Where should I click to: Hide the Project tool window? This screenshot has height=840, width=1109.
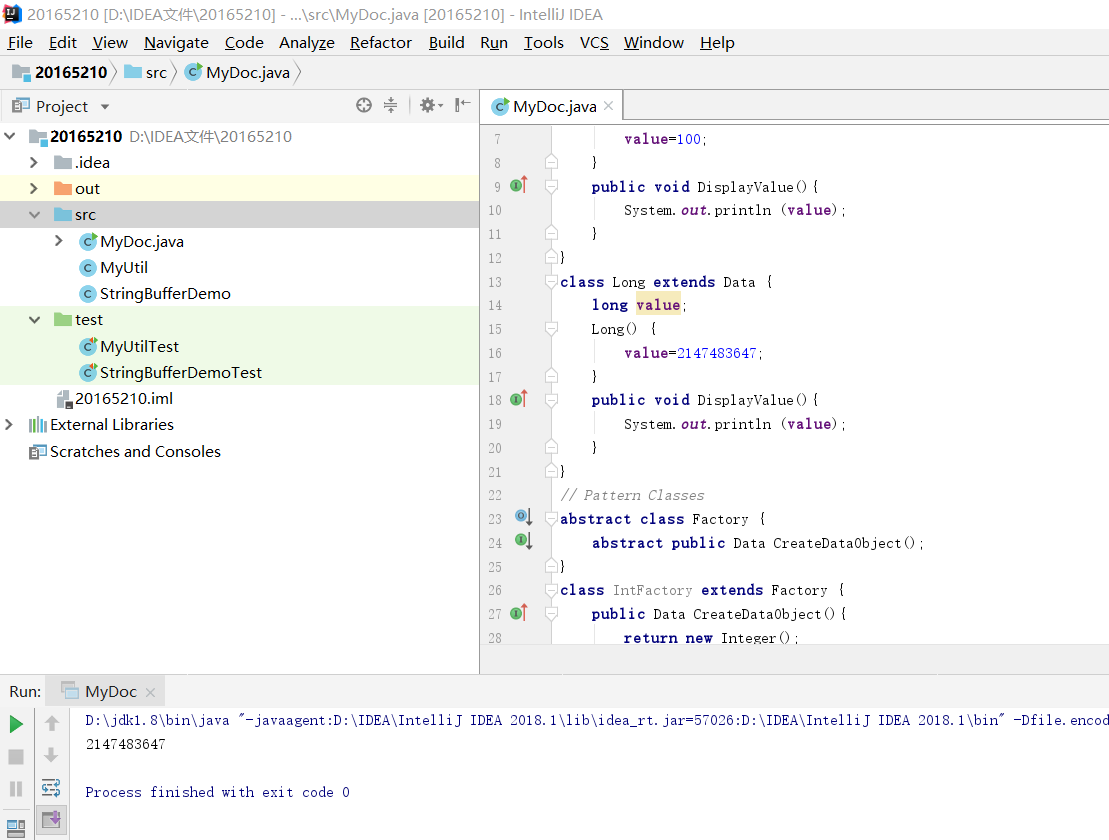coord(463,105)
